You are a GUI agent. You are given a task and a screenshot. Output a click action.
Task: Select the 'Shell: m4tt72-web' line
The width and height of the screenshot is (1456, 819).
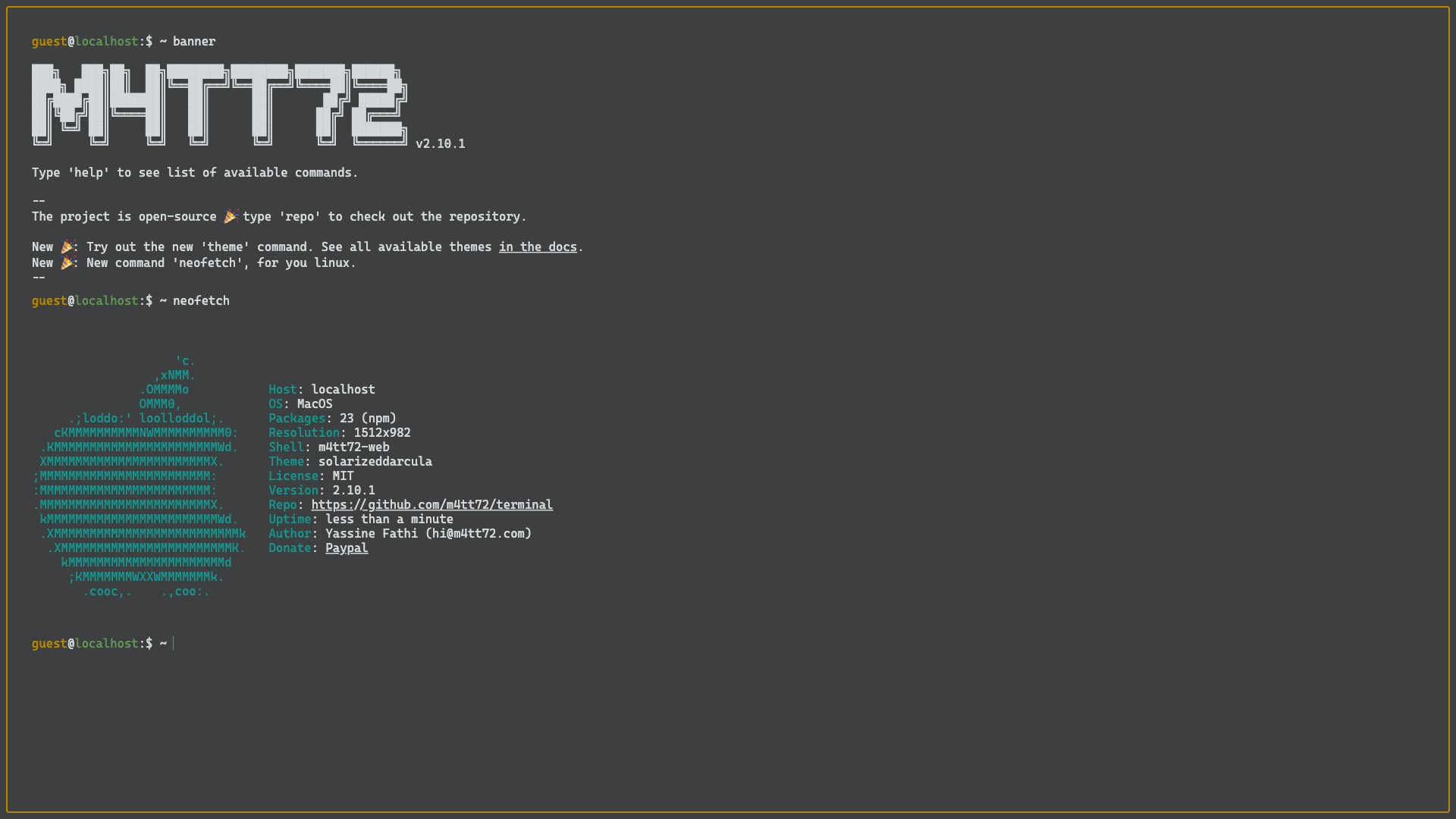point(329,447)
